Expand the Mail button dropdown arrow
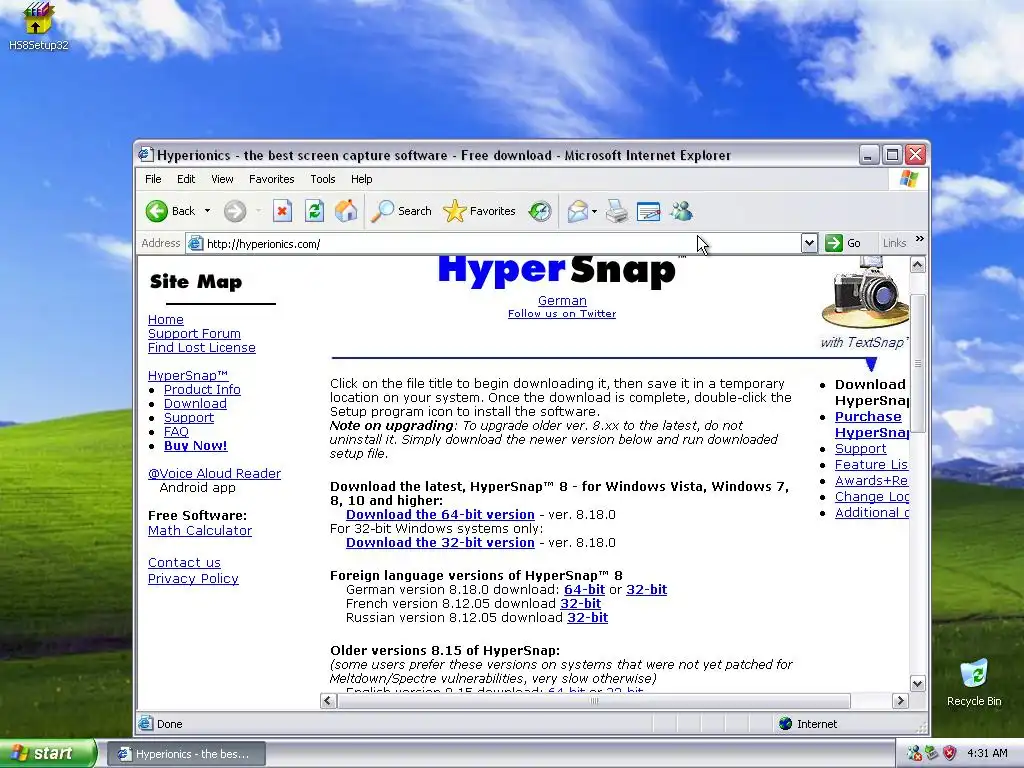 (594, 211)
